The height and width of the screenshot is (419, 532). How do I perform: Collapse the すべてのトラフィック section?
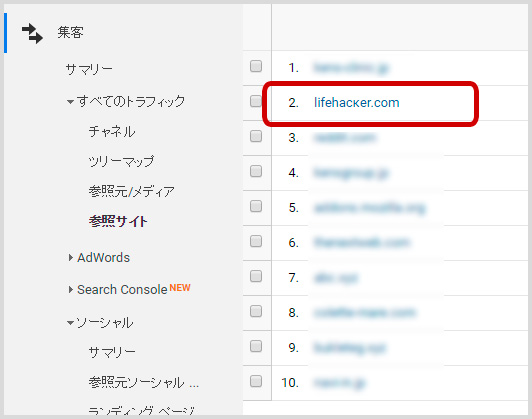coord(70,101)
